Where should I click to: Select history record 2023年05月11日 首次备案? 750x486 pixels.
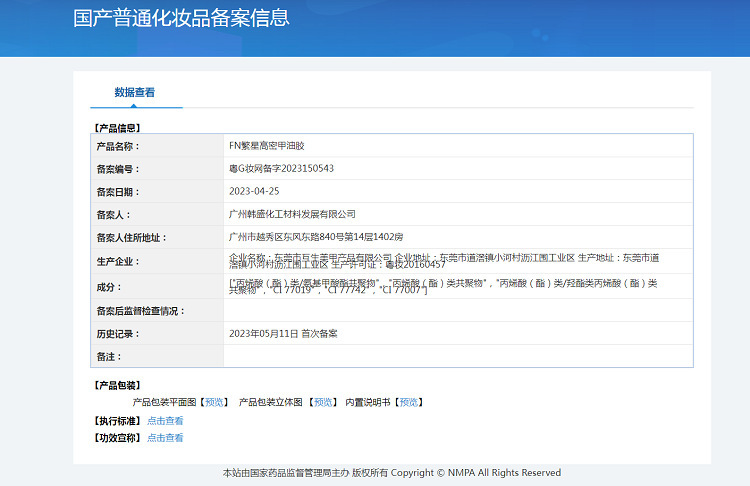pos(283,333)
